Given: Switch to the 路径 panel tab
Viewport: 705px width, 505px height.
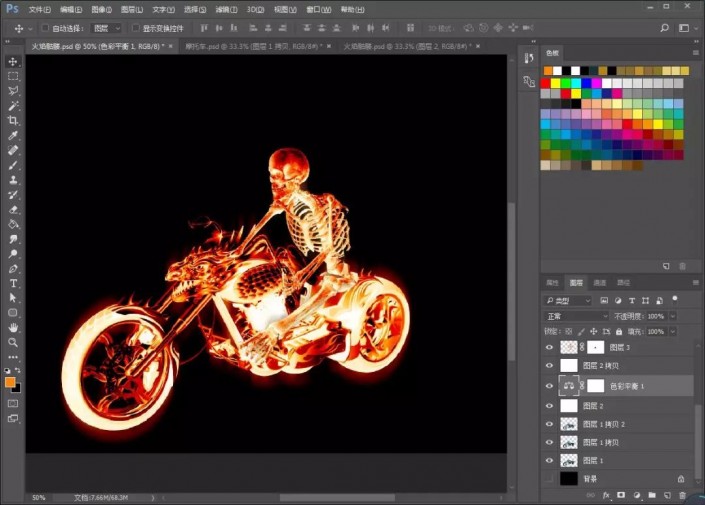Looking at the screenshot, I should coord(623,283).
